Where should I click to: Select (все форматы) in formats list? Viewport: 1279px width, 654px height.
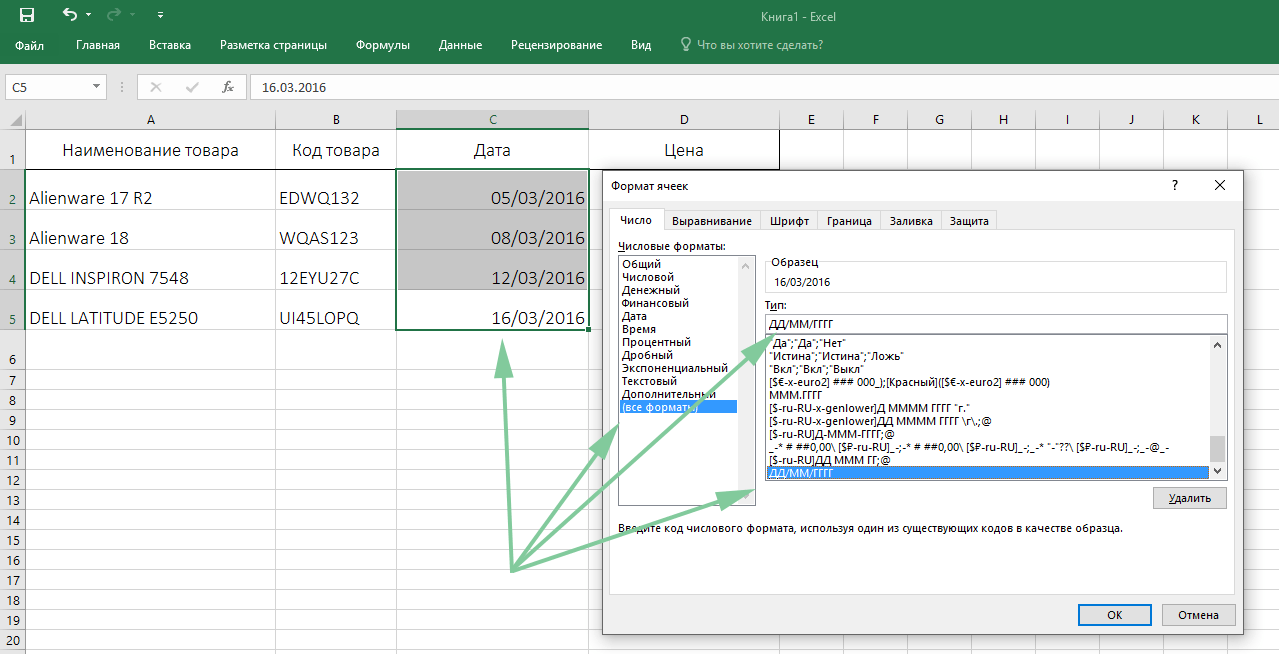678,407
